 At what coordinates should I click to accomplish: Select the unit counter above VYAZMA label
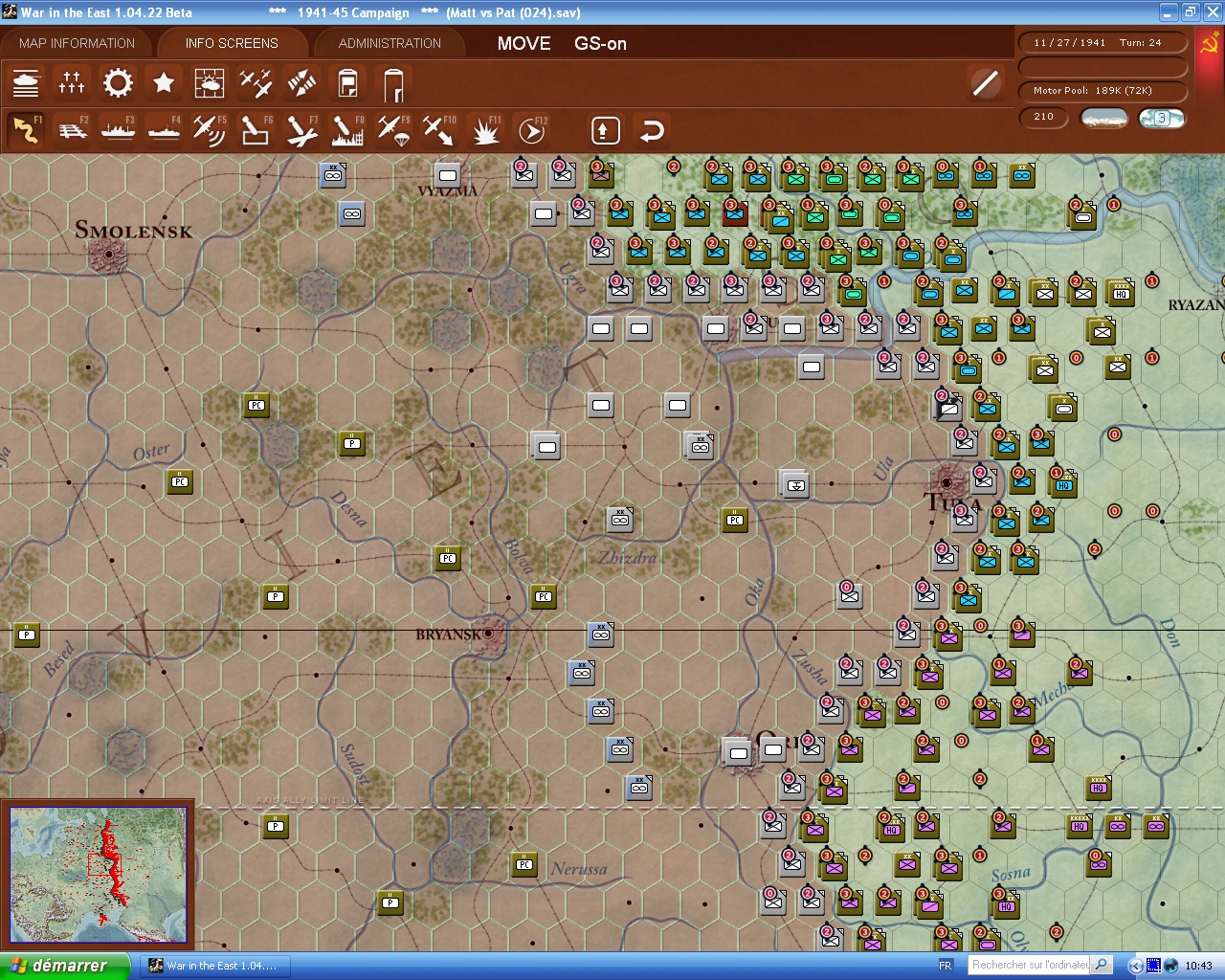coord(447,174)
